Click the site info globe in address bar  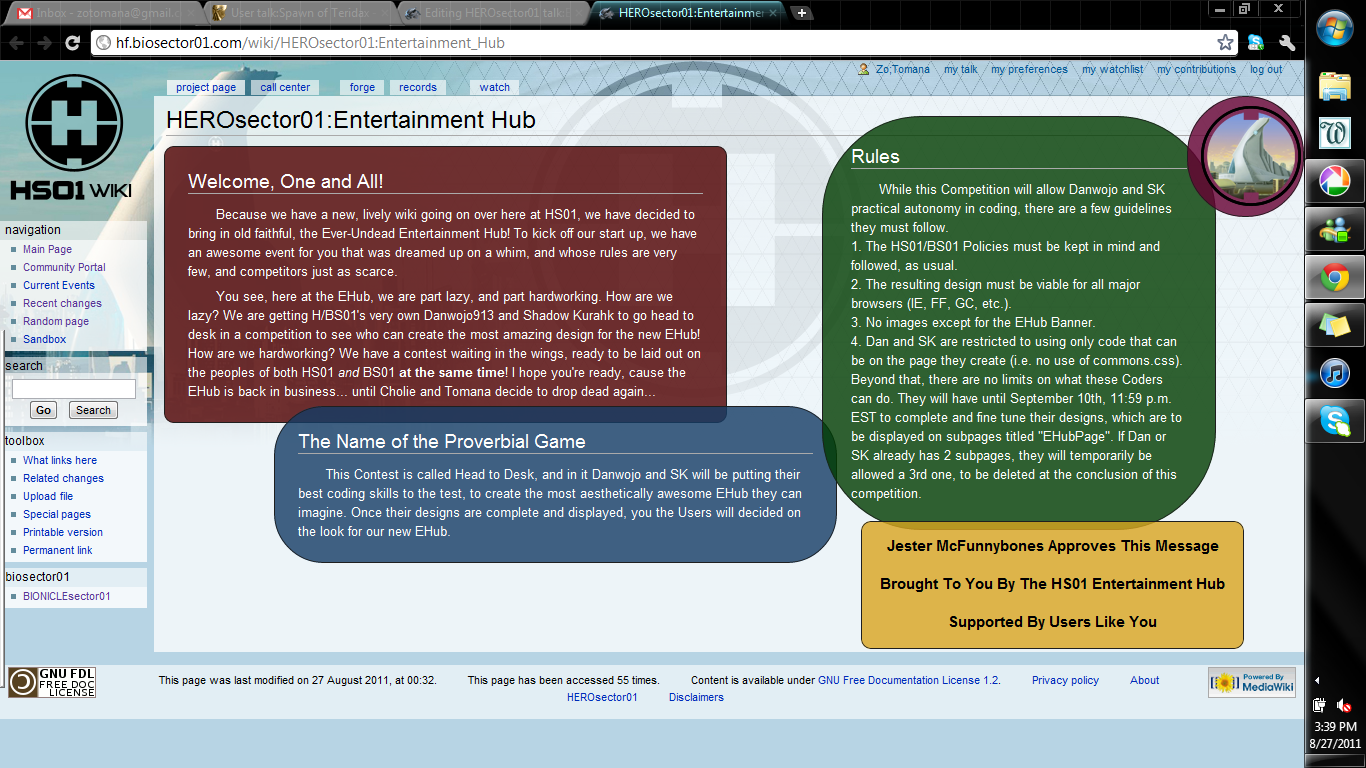point(104,43)
